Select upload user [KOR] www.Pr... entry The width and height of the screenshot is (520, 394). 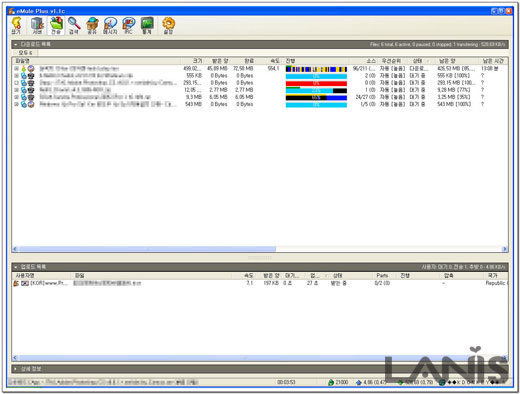pyautogui.click(x=49, y=283)
